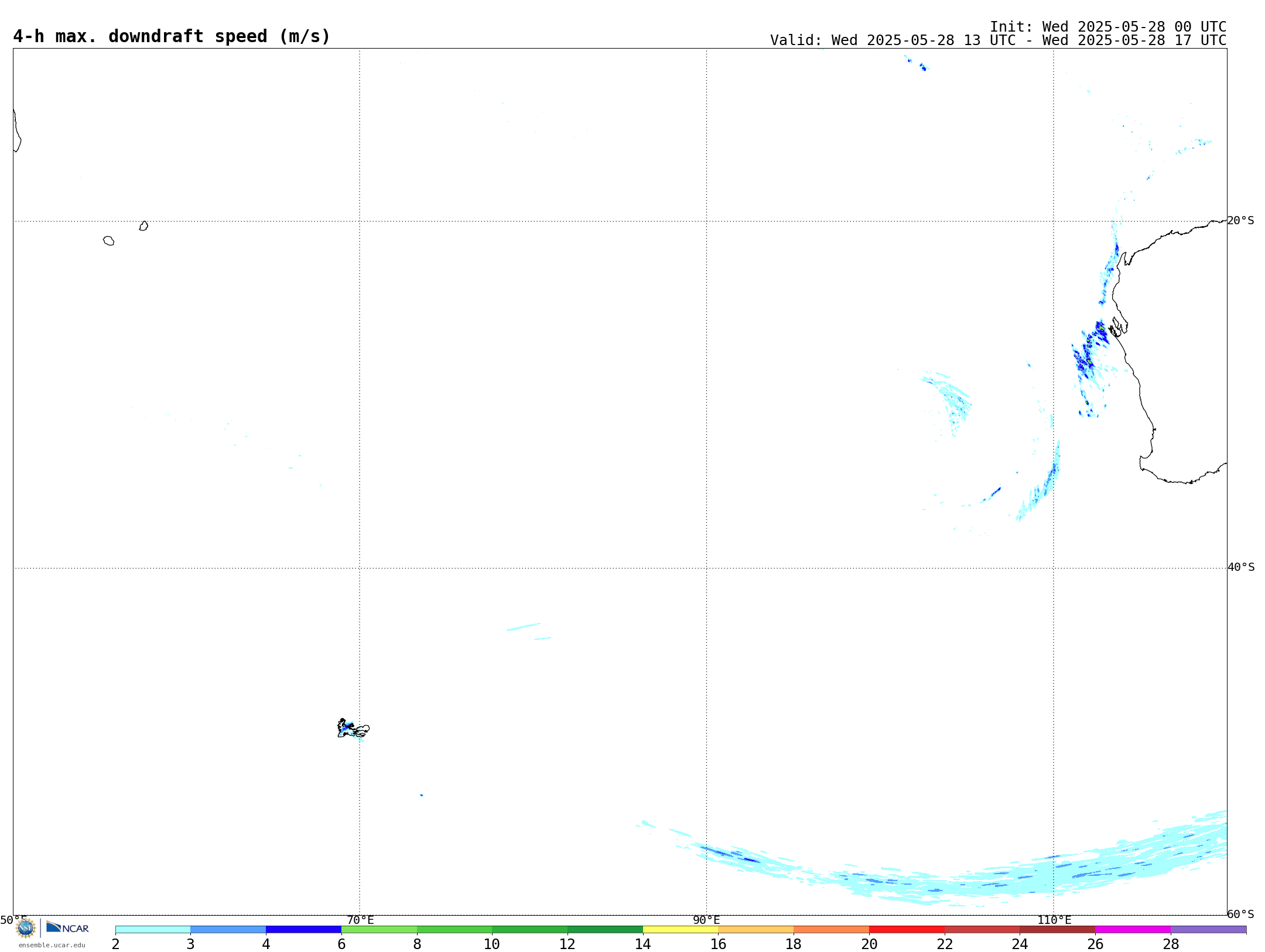1265x952 pixels.
Task: Click the colorbar tick label '10'
Action: point(492,944)
